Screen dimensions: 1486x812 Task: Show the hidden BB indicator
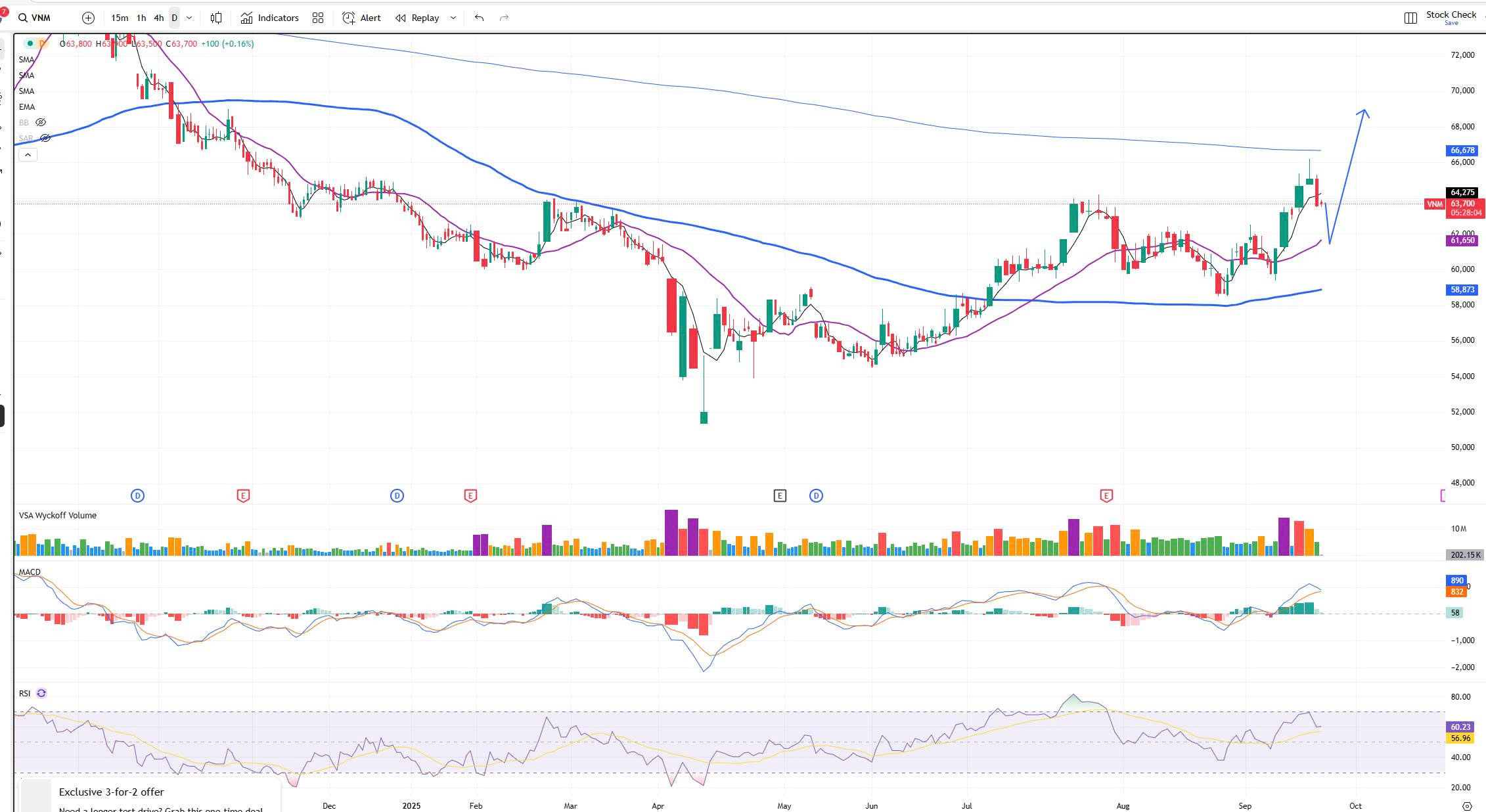click(x=41, y=122)
